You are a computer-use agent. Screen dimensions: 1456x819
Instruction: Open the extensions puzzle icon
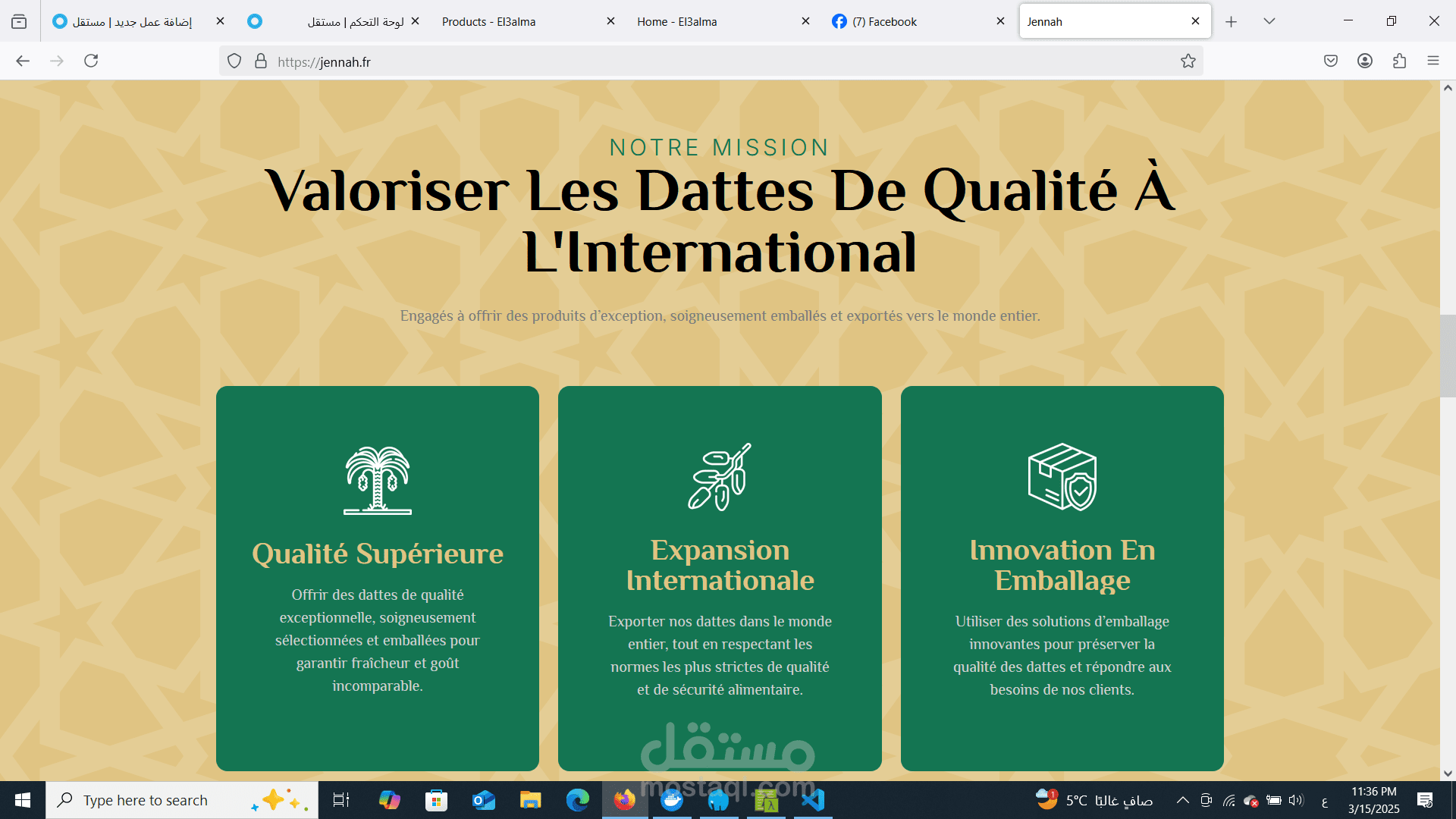1399,61
